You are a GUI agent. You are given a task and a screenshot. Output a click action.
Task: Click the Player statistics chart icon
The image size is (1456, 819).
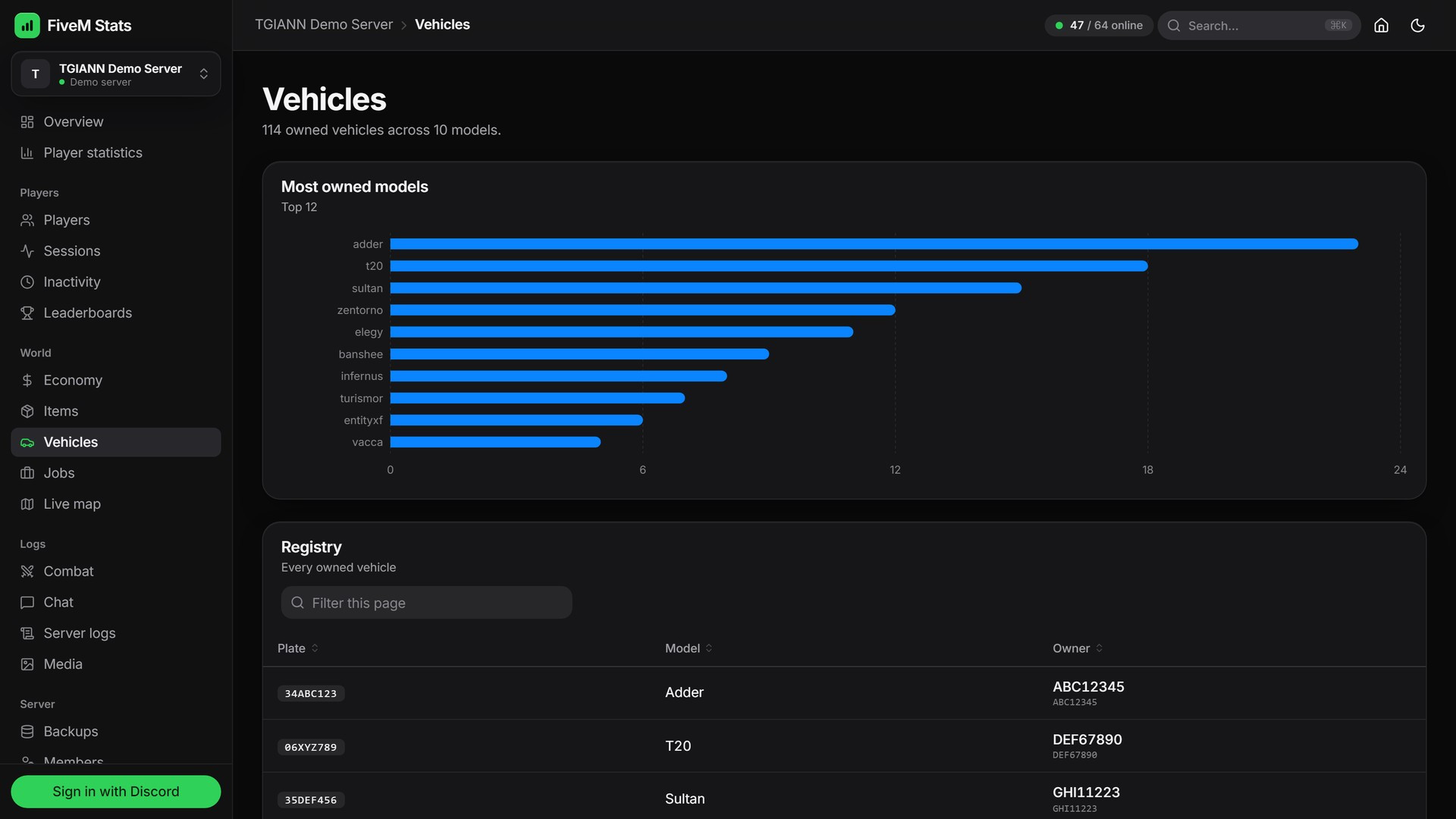click(27, 152)
